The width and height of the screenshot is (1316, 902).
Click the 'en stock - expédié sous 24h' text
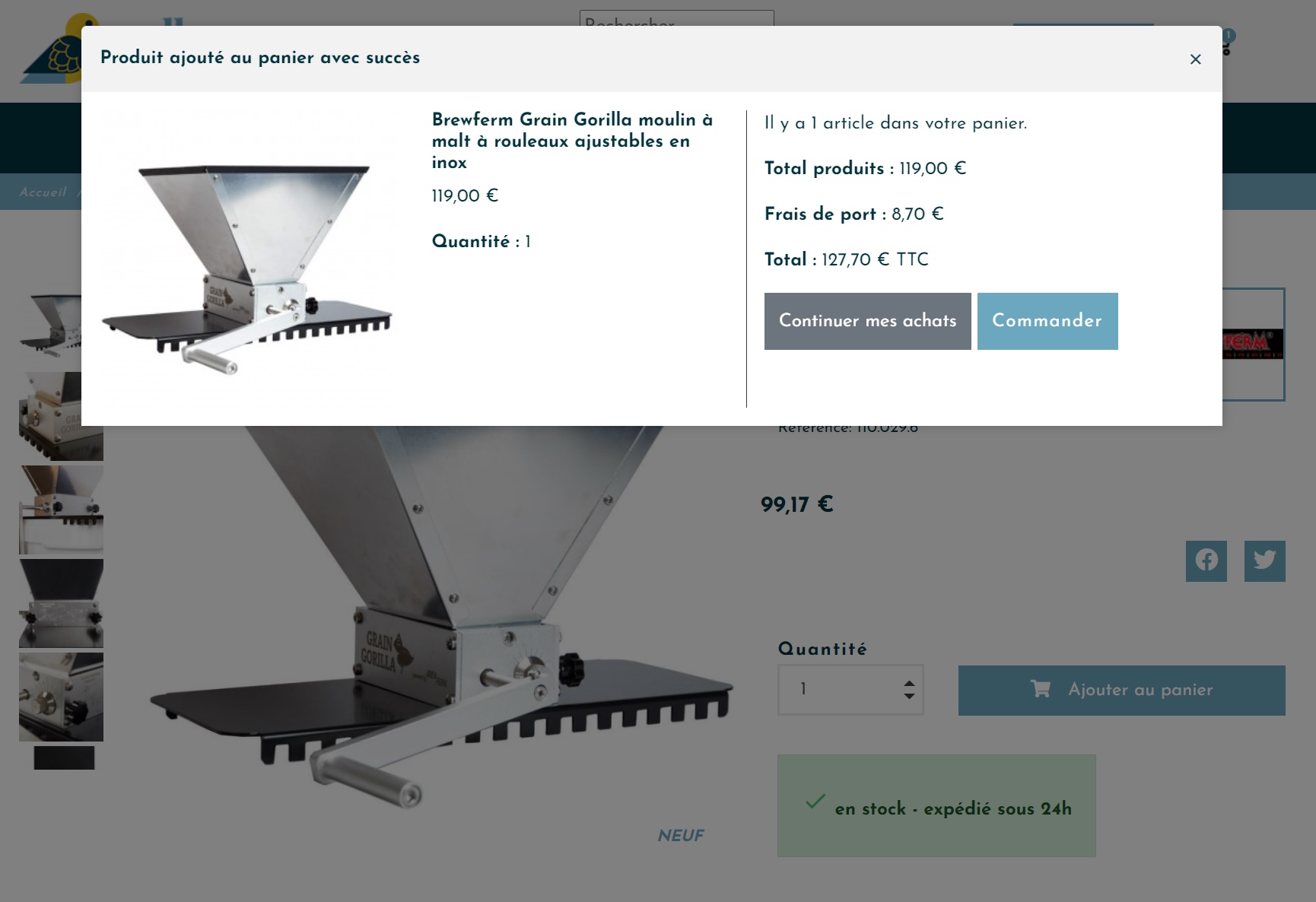coord(953,808)
